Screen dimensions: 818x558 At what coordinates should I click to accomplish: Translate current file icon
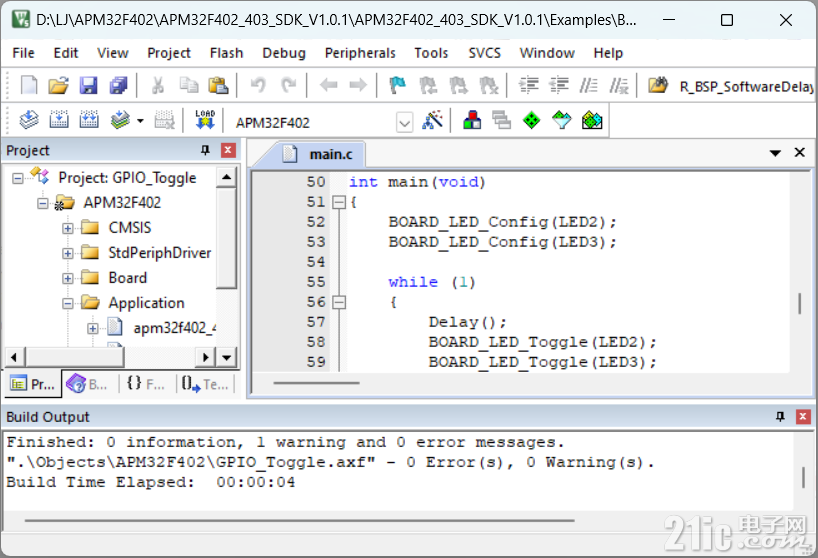point(29,120)
